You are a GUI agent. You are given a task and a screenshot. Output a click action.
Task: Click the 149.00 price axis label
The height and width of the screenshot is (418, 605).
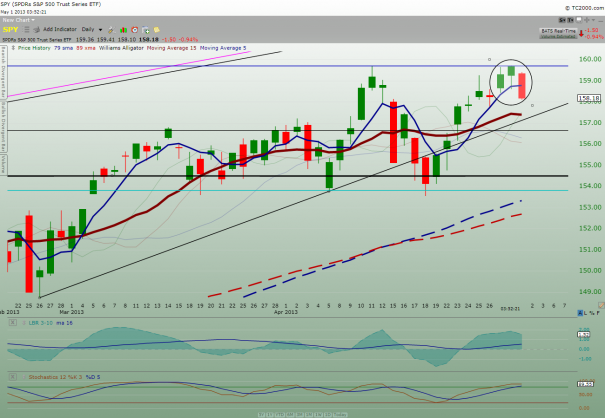coord(590,292)
